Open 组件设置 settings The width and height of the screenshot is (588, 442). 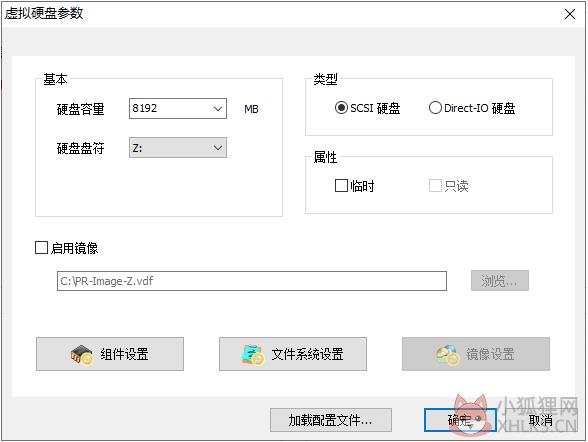coord(110,354)
